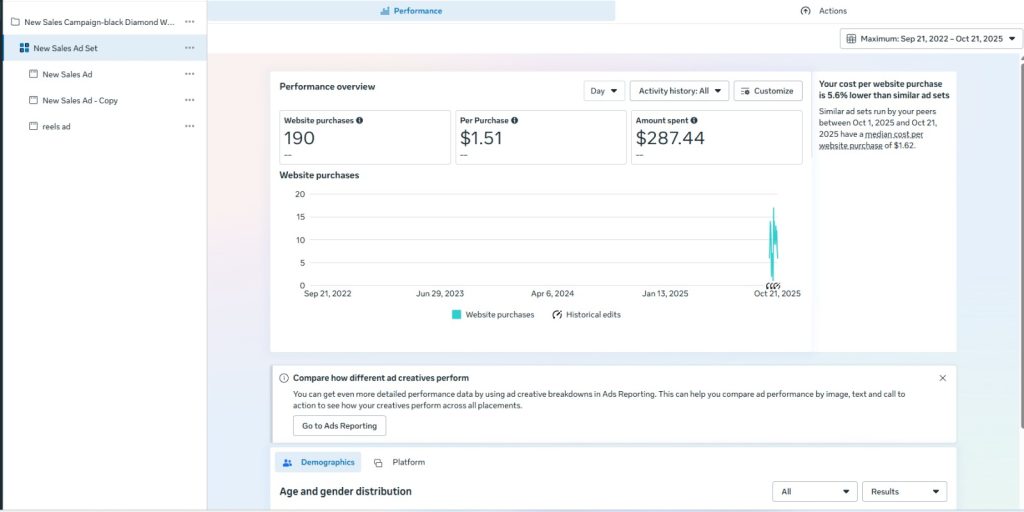Click the info icon beside Amount spent
1024x512 pixels.
coord(694,120)
